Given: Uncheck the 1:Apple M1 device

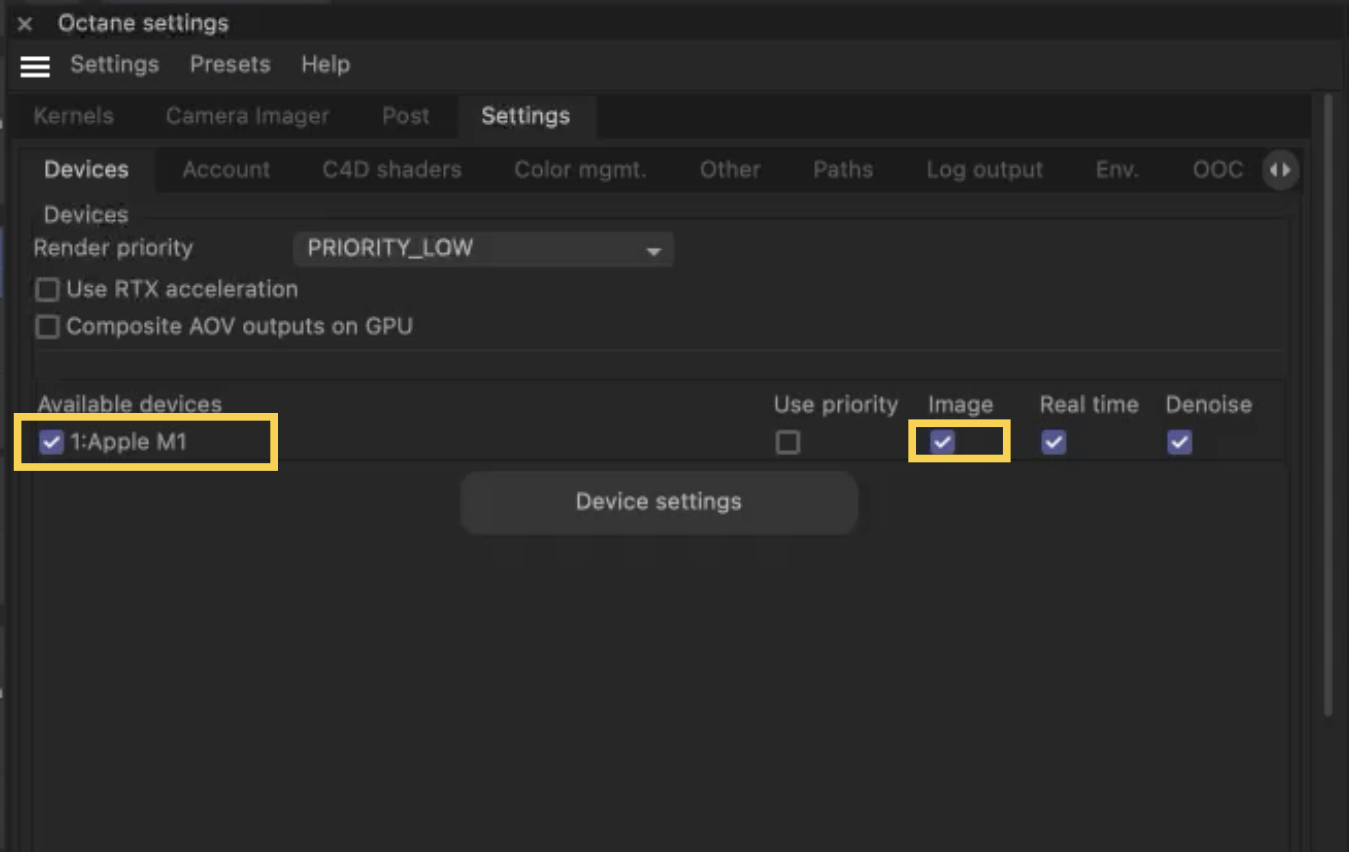Looking at the screenshot, I should (x=51, y=442).
